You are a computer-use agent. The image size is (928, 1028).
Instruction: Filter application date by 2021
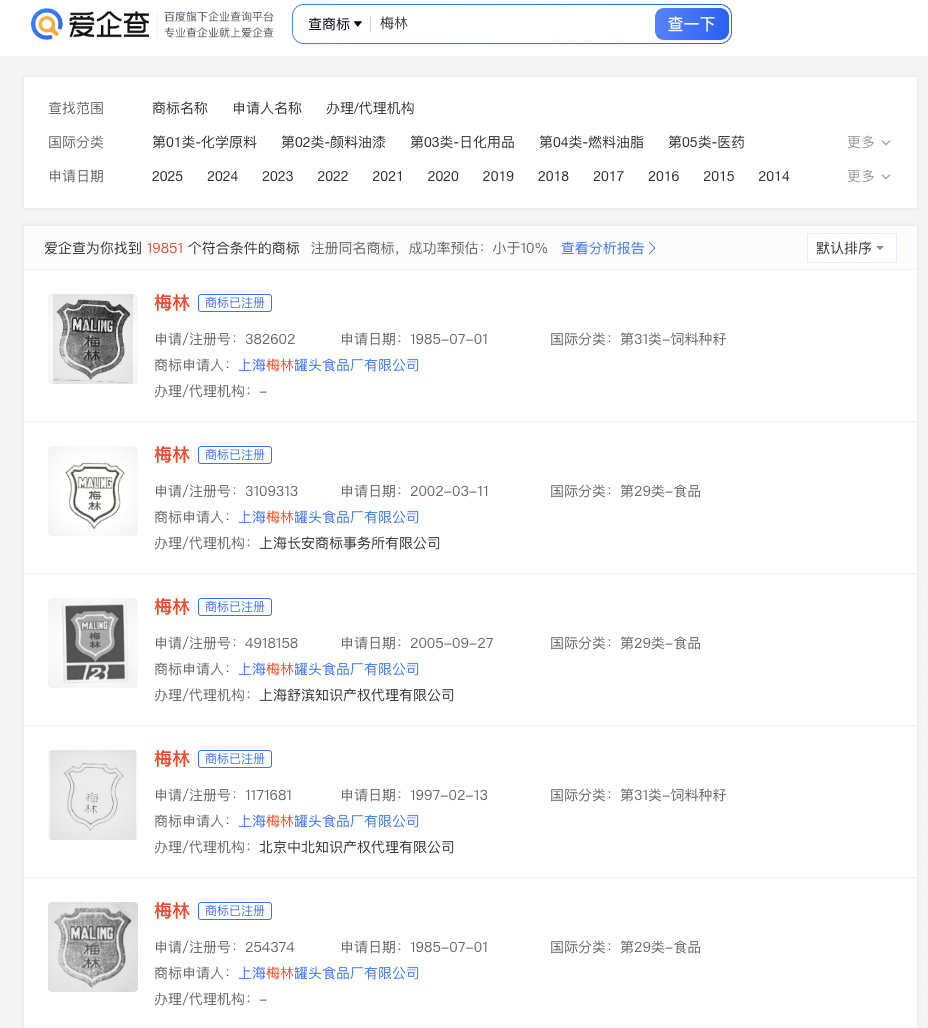(387, 176)
